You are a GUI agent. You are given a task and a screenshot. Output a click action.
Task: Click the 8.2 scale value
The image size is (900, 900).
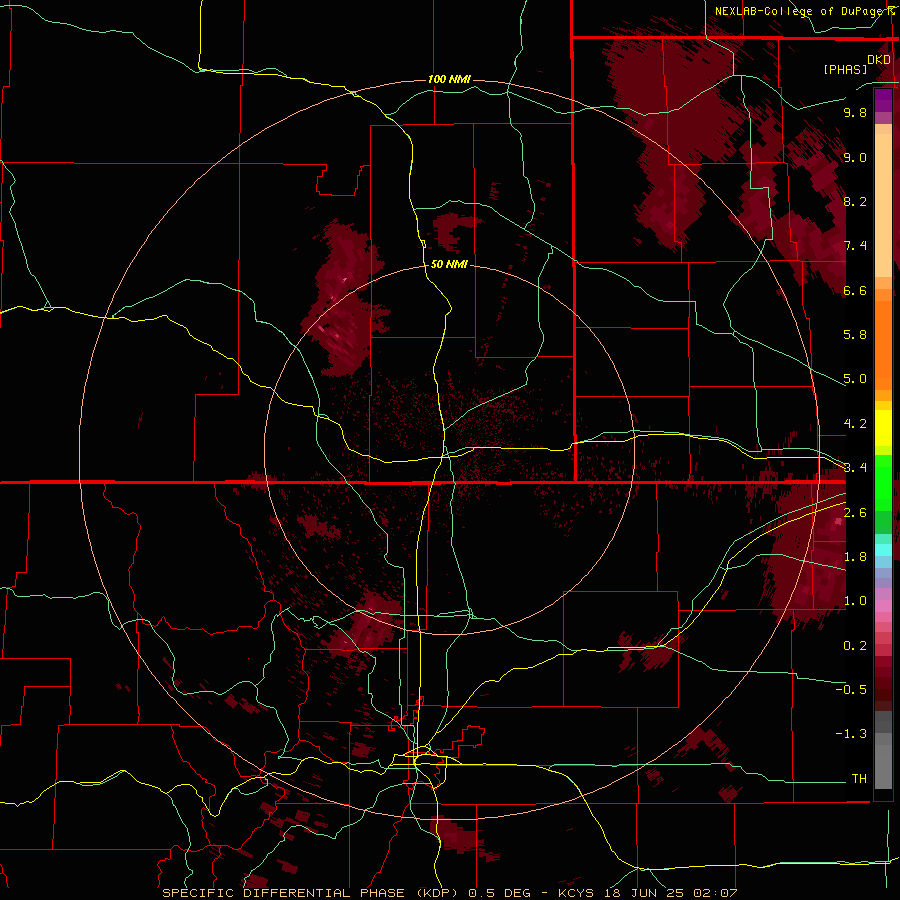point(855,201)
